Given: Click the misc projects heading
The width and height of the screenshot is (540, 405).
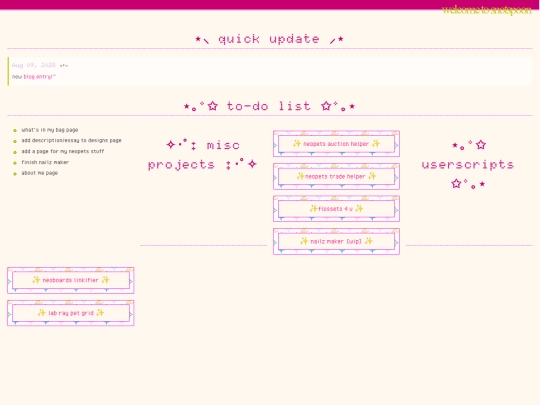Looking at the screenshot, I should 202,155.
